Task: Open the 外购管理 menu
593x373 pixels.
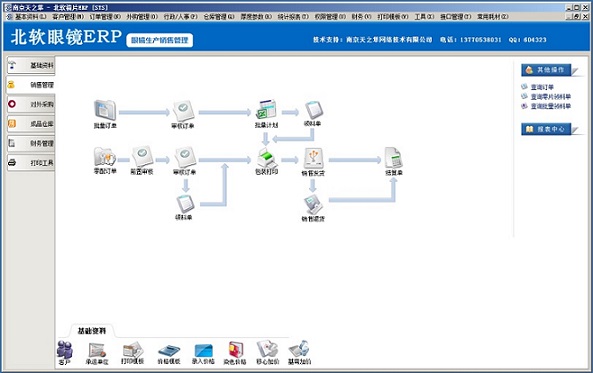Action: (142, 17)
